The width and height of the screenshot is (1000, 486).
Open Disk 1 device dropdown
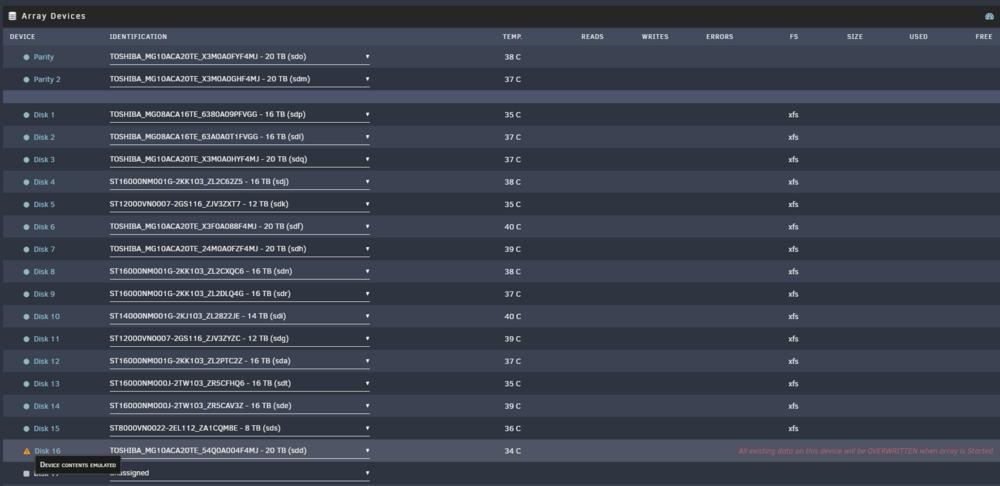(239, 115)
